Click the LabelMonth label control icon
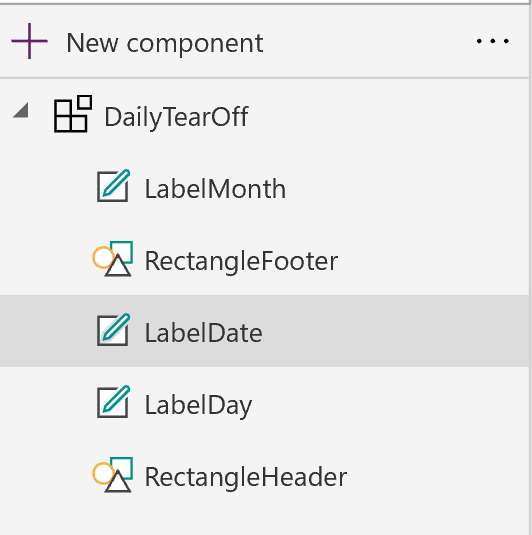Viewport: 532px width, 535px height. coord(114,186)
